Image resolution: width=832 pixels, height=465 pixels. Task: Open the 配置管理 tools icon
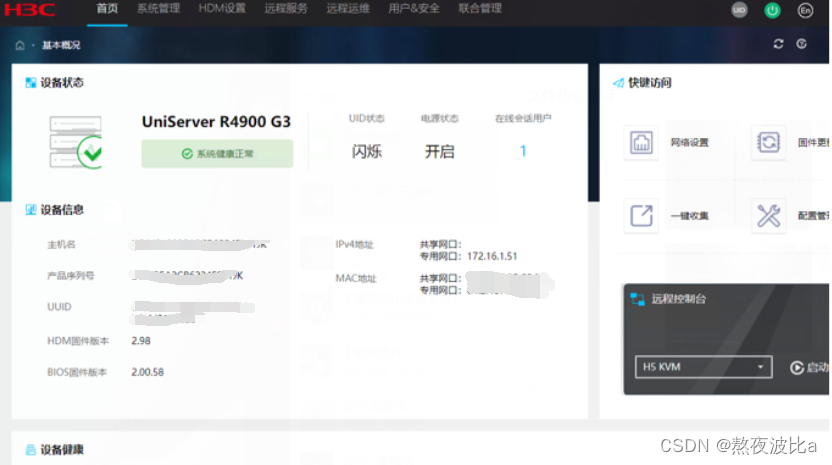click(x=768, y=216)
